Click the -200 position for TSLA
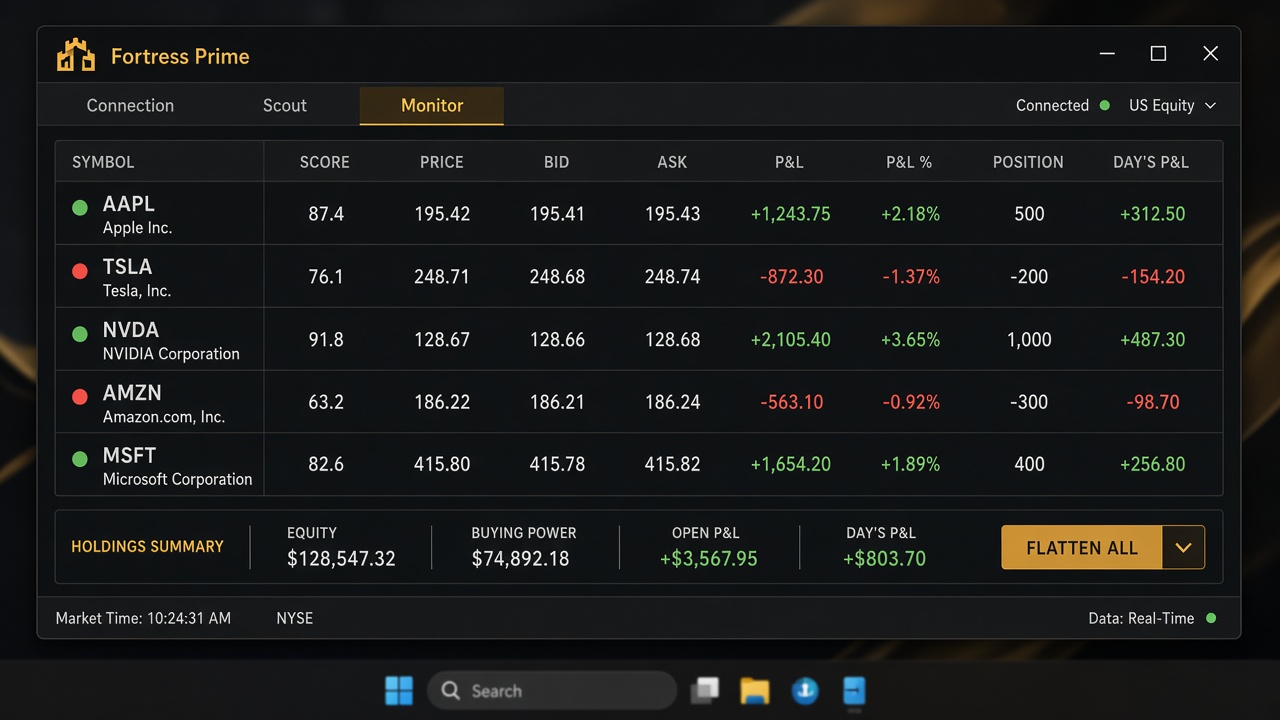Screen dimensions: 1280x720 click(x=1029, y=277)
